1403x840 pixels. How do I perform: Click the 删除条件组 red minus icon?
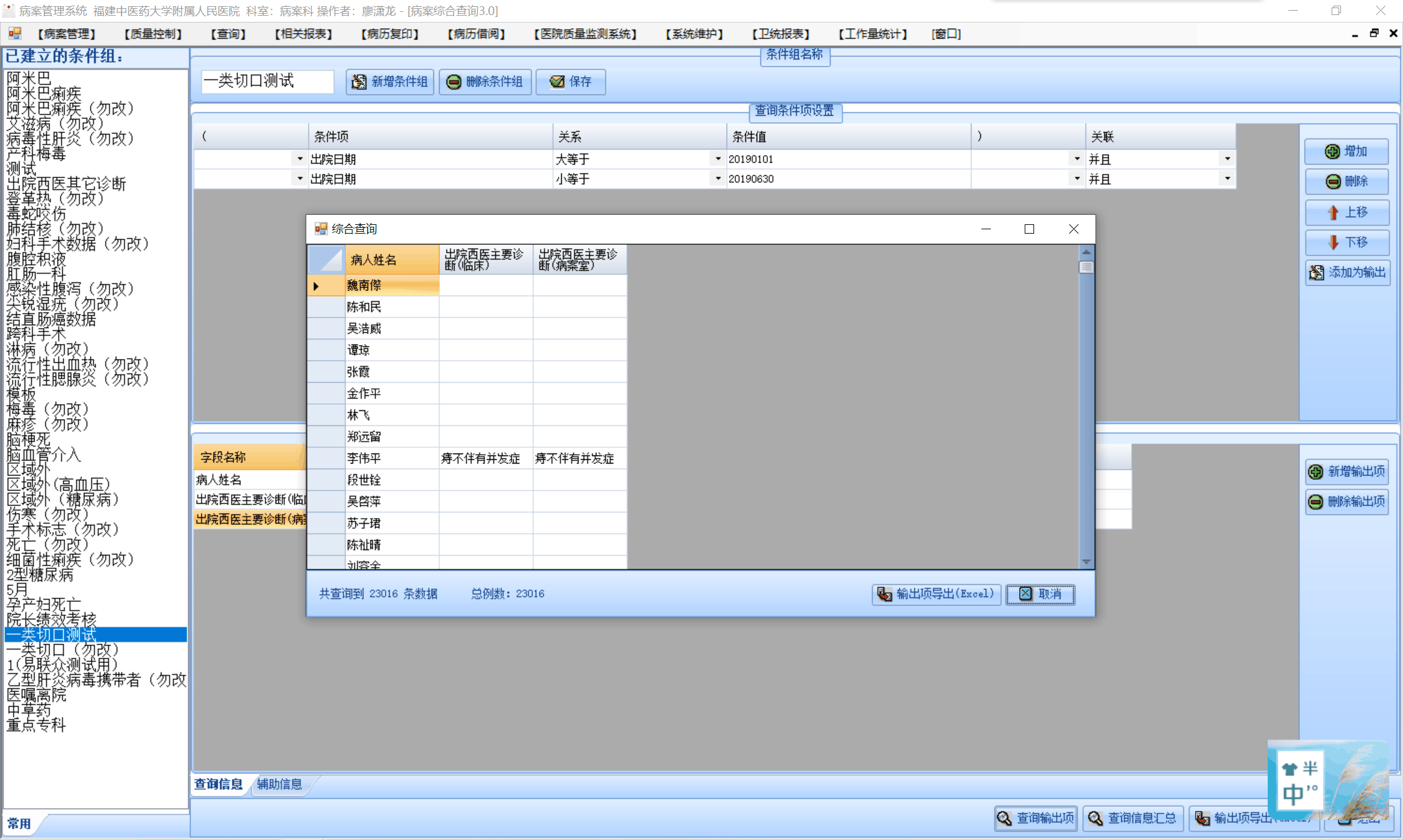click(x=454, y=82)
